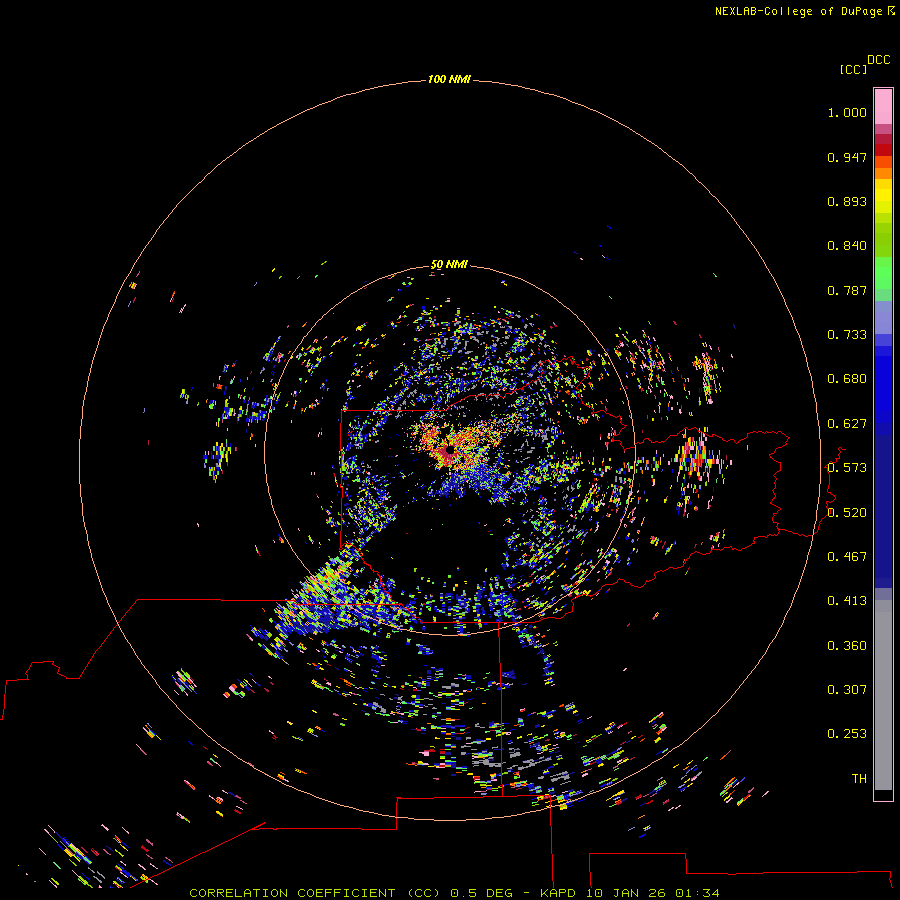Screen dimensions: 900x900
Task: Click the NEXLAB-College of DuPage credit text
Action: coord(804,11)
